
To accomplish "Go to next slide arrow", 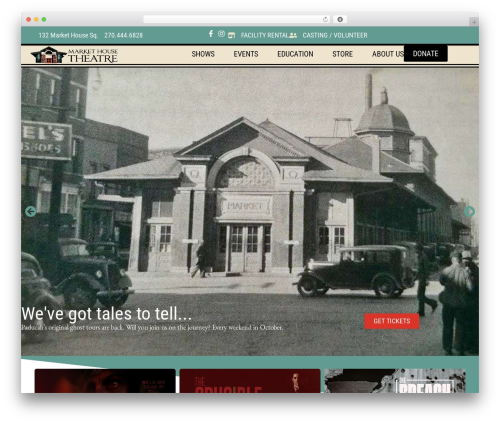I will point(469,211).
